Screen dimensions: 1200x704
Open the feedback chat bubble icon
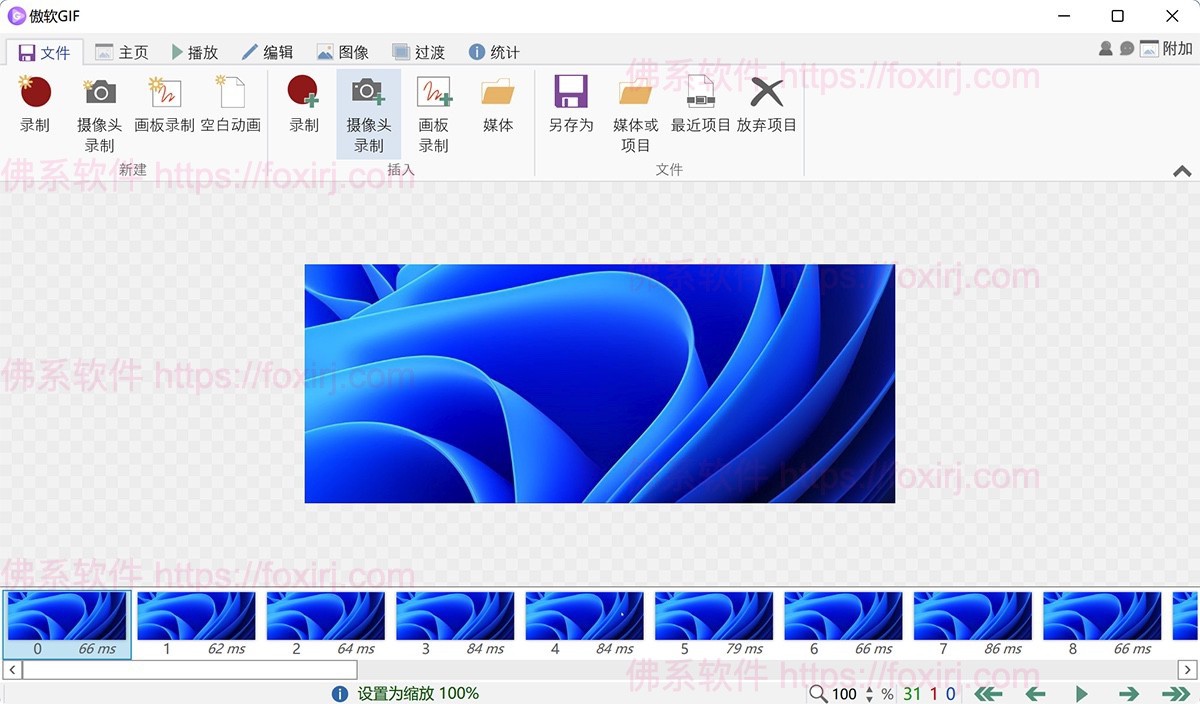pyautogui.click(x=1126, y=47)
